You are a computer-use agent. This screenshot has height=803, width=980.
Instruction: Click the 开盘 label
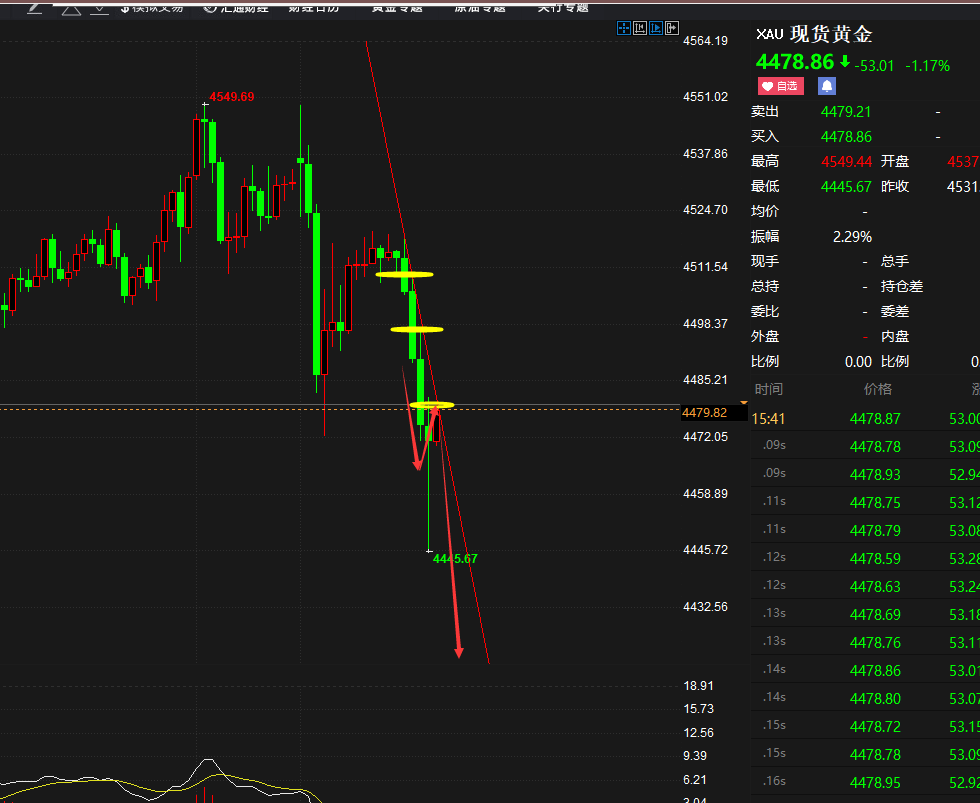(x=894, y=161)
